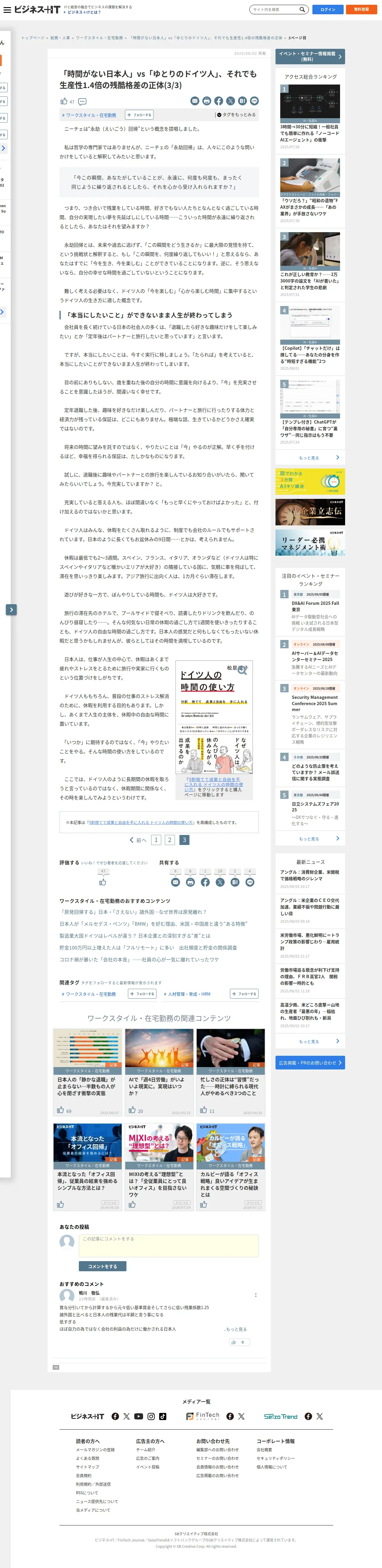Go to article page 1
The image size is (382, 1568).
[156, 840]
